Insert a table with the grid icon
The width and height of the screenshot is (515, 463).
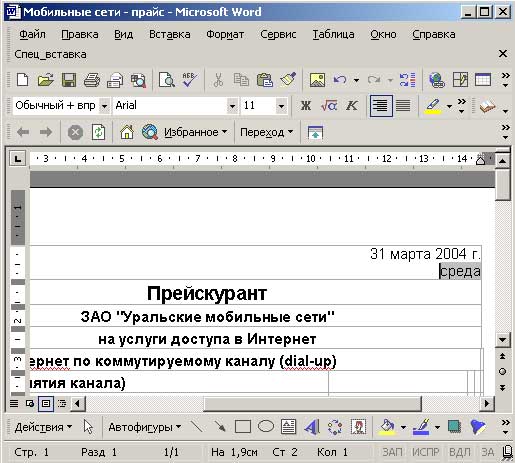tap(483, 80)
